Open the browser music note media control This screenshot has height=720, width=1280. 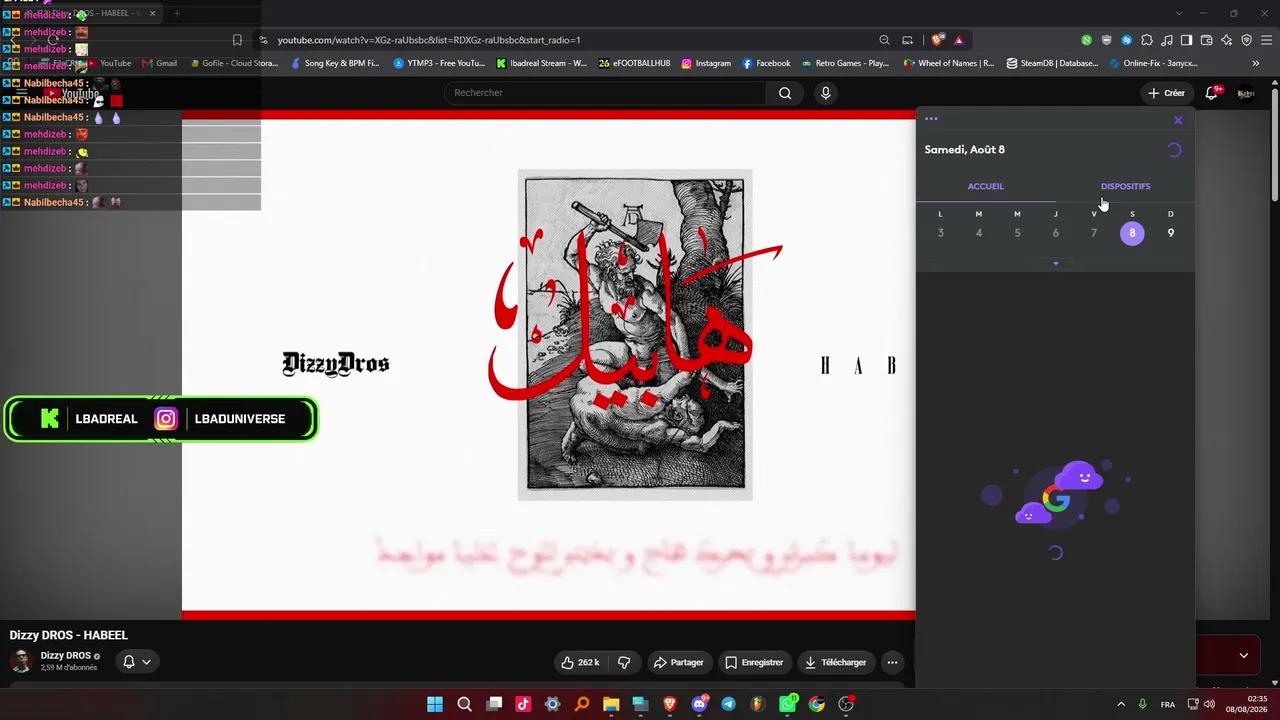coord(1166,40)
